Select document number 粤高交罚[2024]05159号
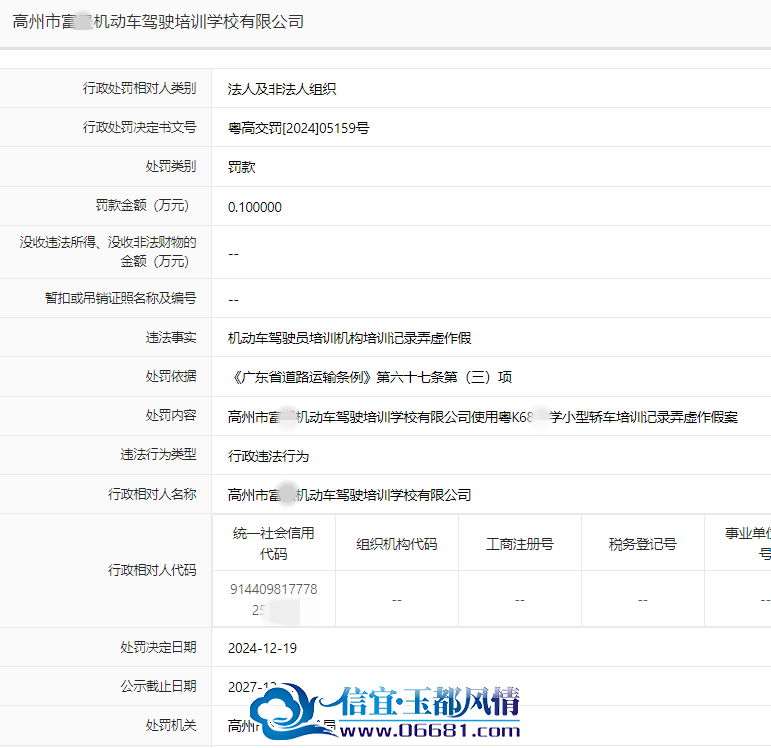Viewport: 771px width, 748px height. click(298, 128)
